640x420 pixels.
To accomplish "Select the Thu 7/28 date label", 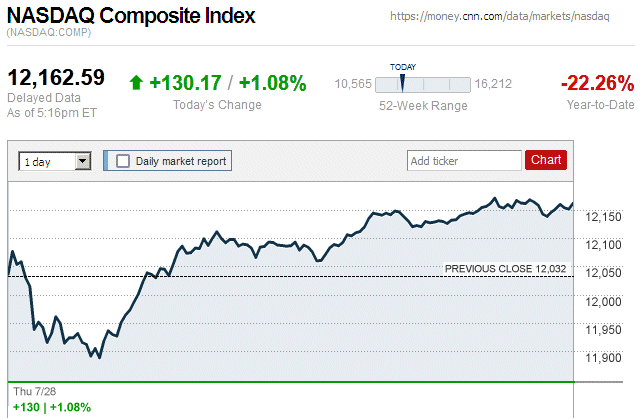I will (x=33, y=391).
